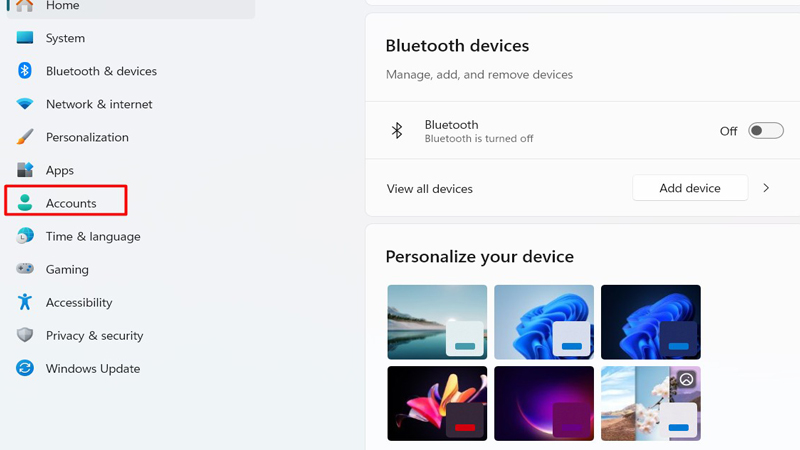This screenshot has height=450, width=800.
Task: Pick the colorful flower theme with red accent
Action: [x=437, y=403]
